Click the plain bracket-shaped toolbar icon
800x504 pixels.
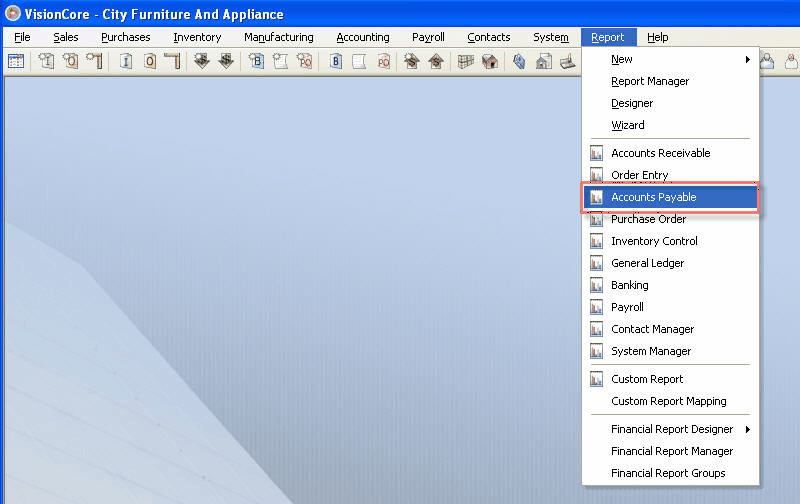173,61
